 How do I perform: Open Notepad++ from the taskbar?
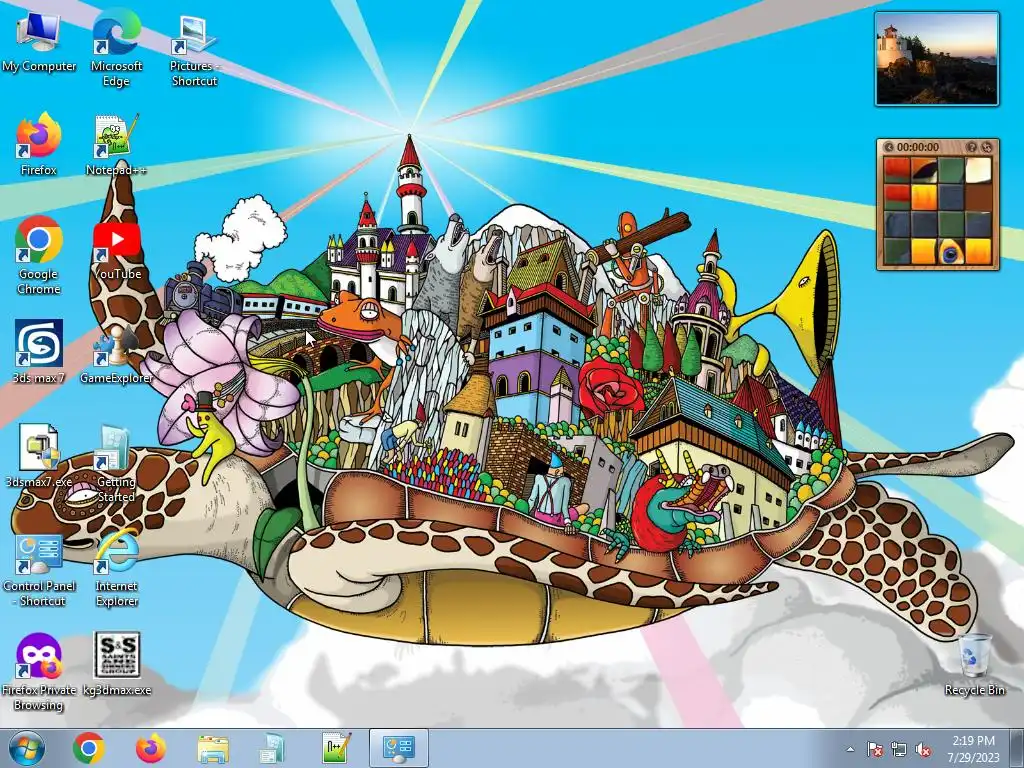point(336,748)
